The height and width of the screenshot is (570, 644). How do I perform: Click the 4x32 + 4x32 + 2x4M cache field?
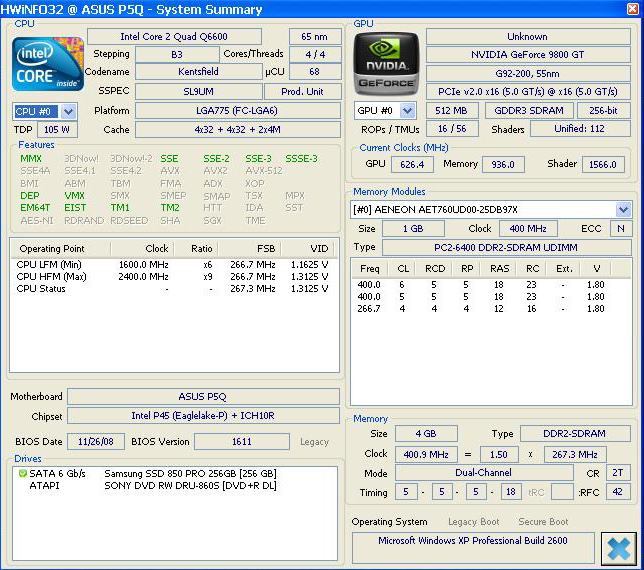tap(237, 130)
